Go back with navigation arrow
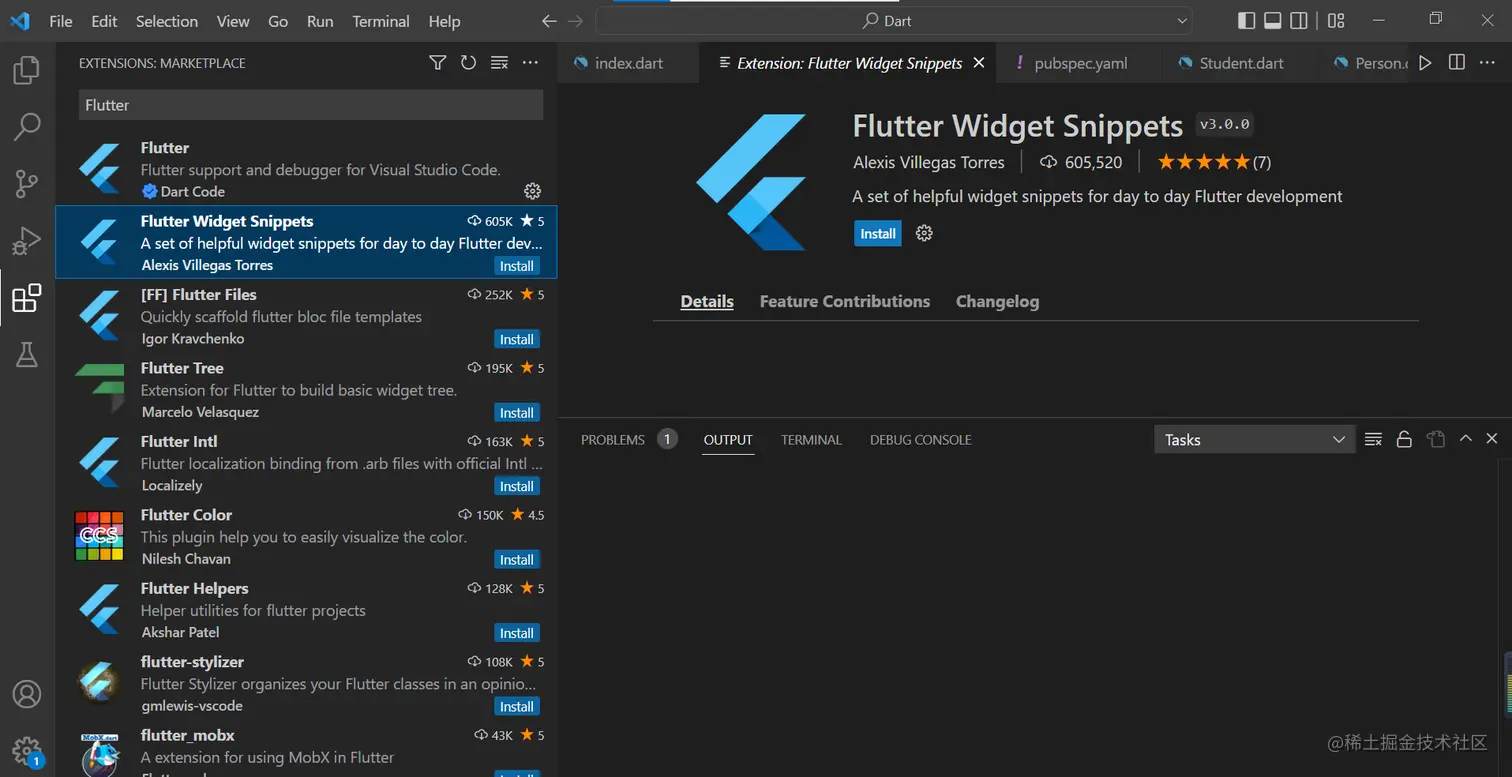The width and height of the screenshot is (1512, 777). [x=549, y=21]
